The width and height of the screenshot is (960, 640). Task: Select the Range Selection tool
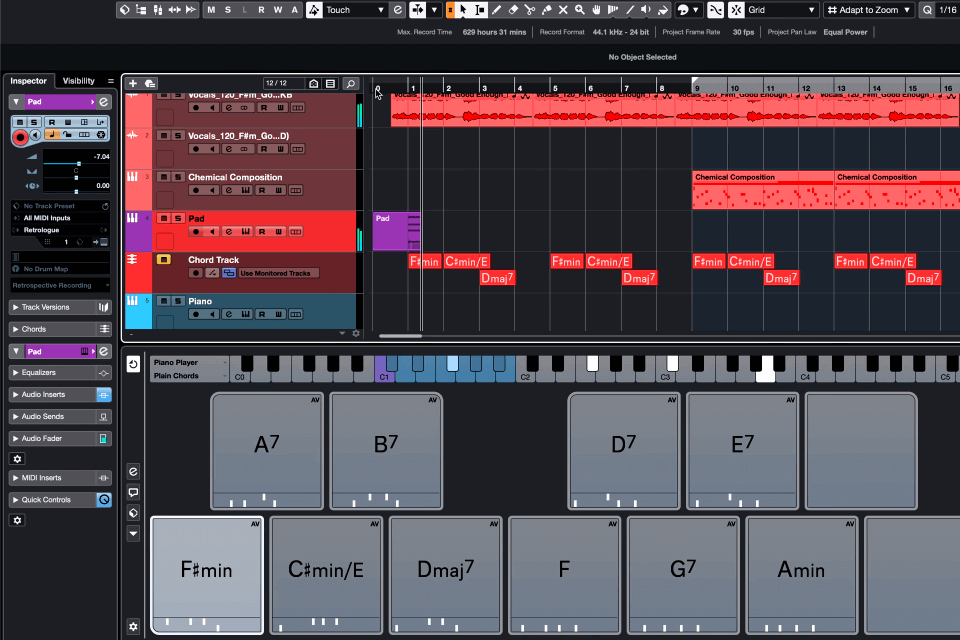coord(480,10)
